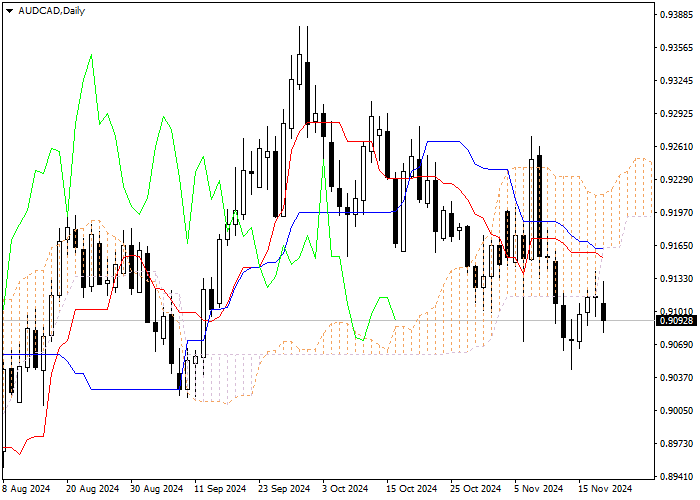The height and width of the screenshot is (500, 700).
Task: Click the 3 Oct 2024 date label
Action: pyautogui.click(x=346, y=489)
